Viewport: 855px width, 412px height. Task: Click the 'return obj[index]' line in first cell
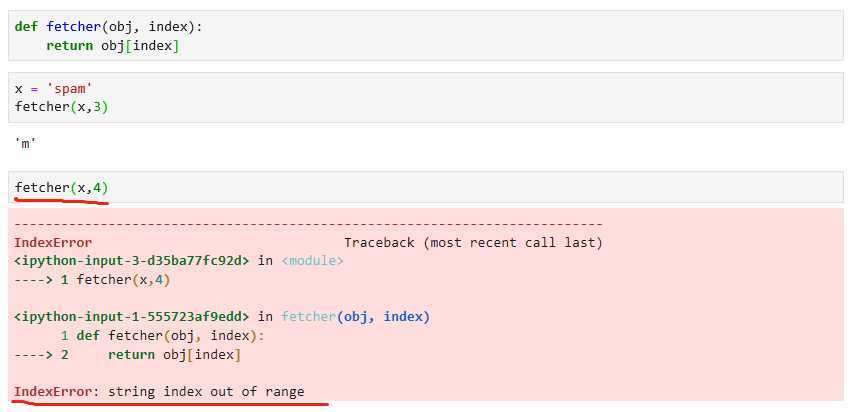[113, 46]
